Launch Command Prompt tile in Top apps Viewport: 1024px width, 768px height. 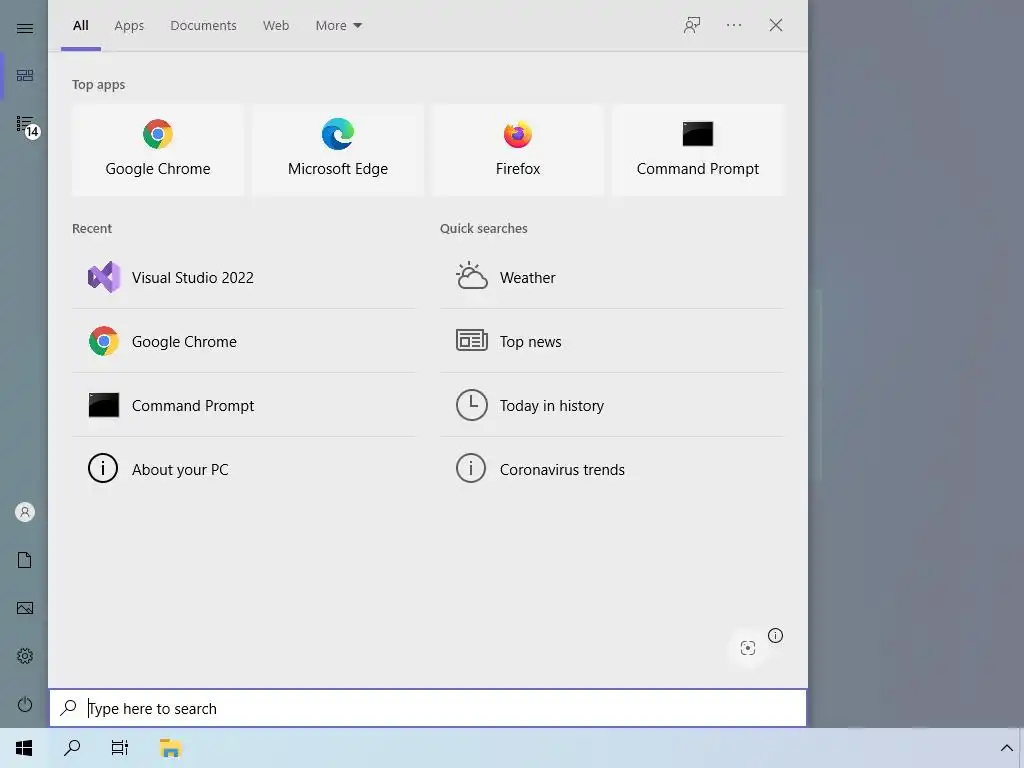coord(697,150)
